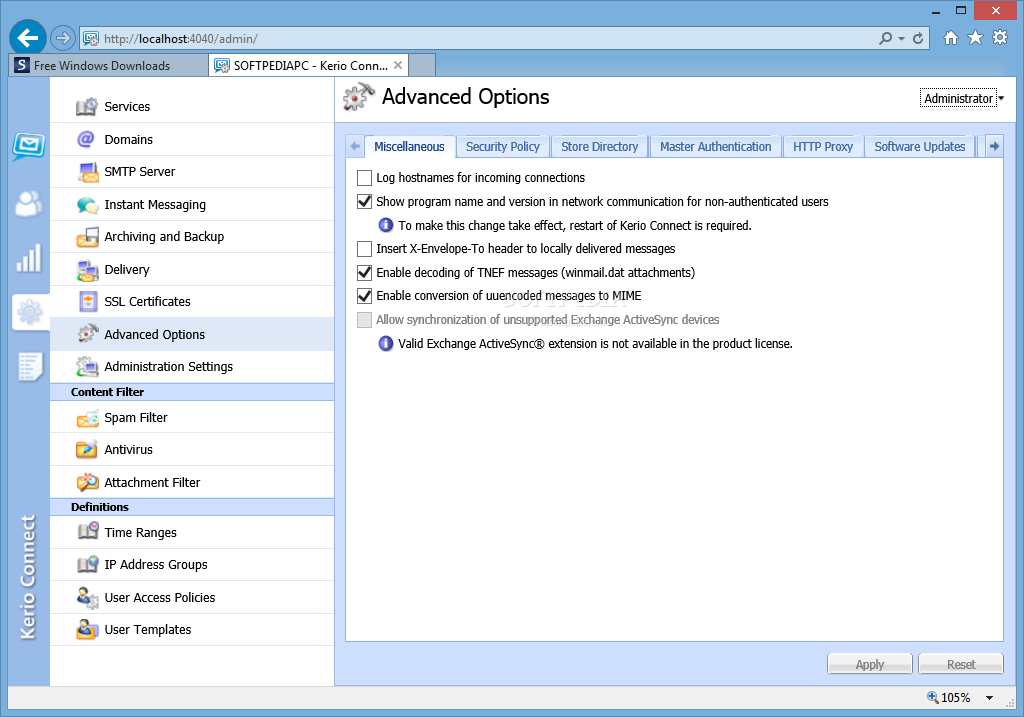This screenshot has height=717, width=1024.
Task: Open the Accounts users section in left rail
Action: coord(29,203)
